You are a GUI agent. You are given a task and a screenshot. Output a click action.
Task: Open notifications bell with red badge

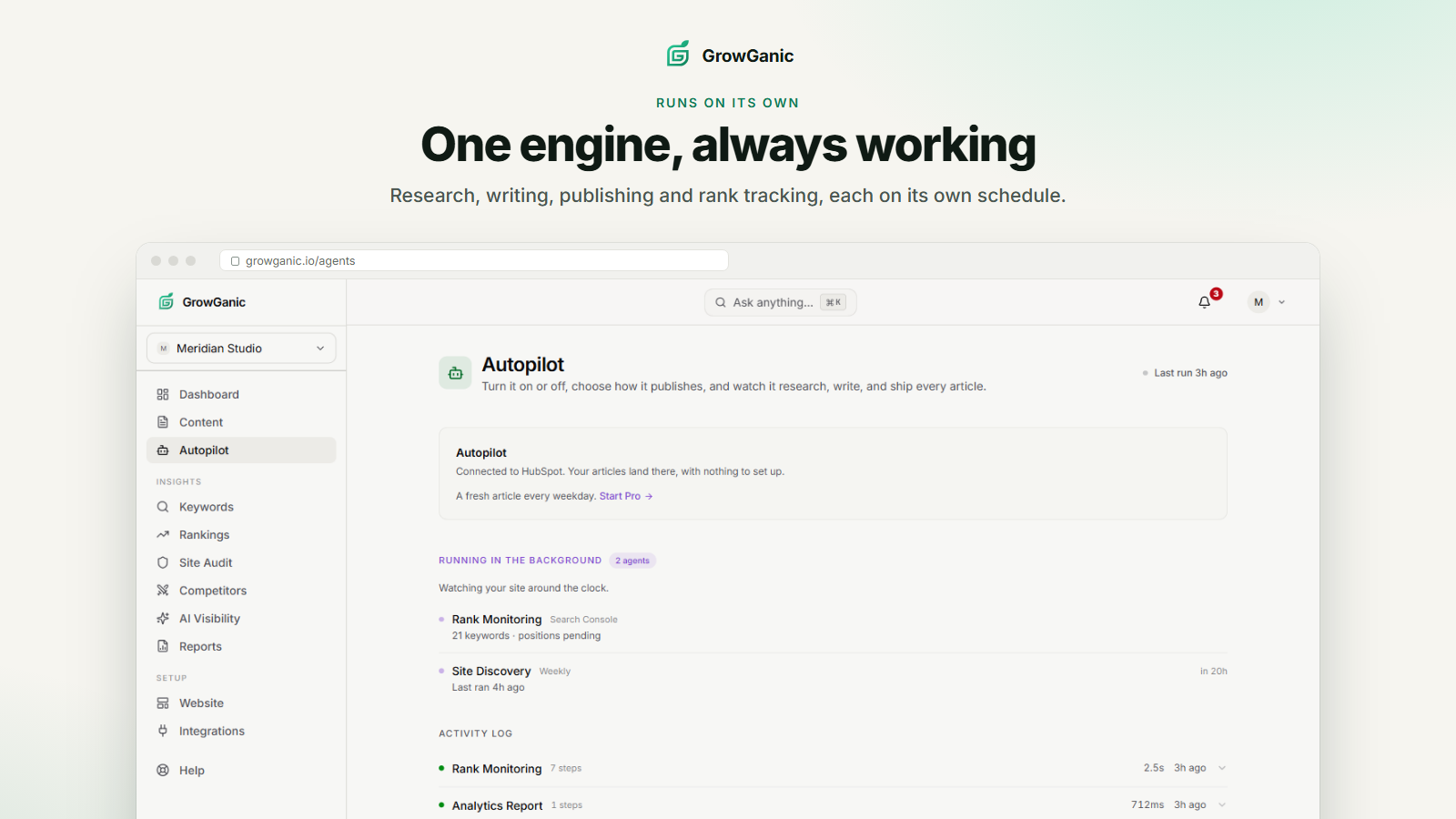point(1205,302)
